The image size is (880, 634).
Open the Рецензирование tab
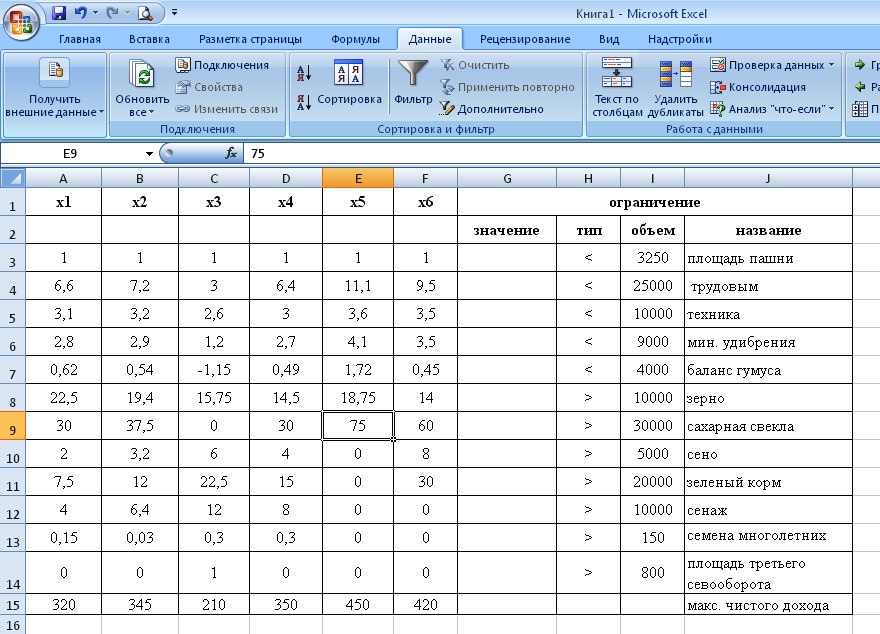pyautogui.click(x=525, y=39)
